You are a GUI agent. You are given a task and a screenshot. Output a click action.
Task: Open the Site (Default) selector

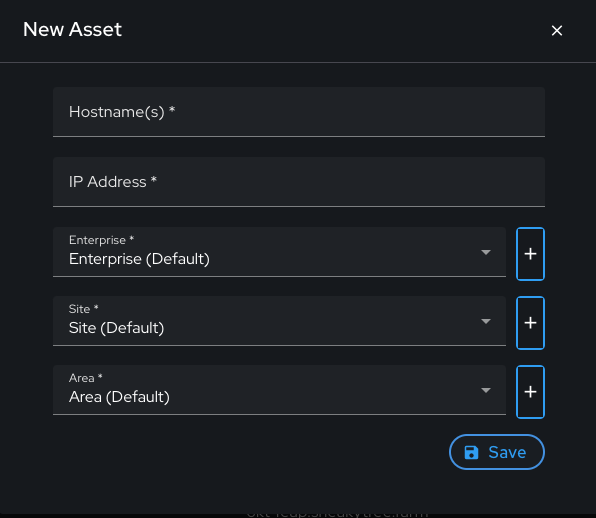pyautogui.click(x=279, y=321)
